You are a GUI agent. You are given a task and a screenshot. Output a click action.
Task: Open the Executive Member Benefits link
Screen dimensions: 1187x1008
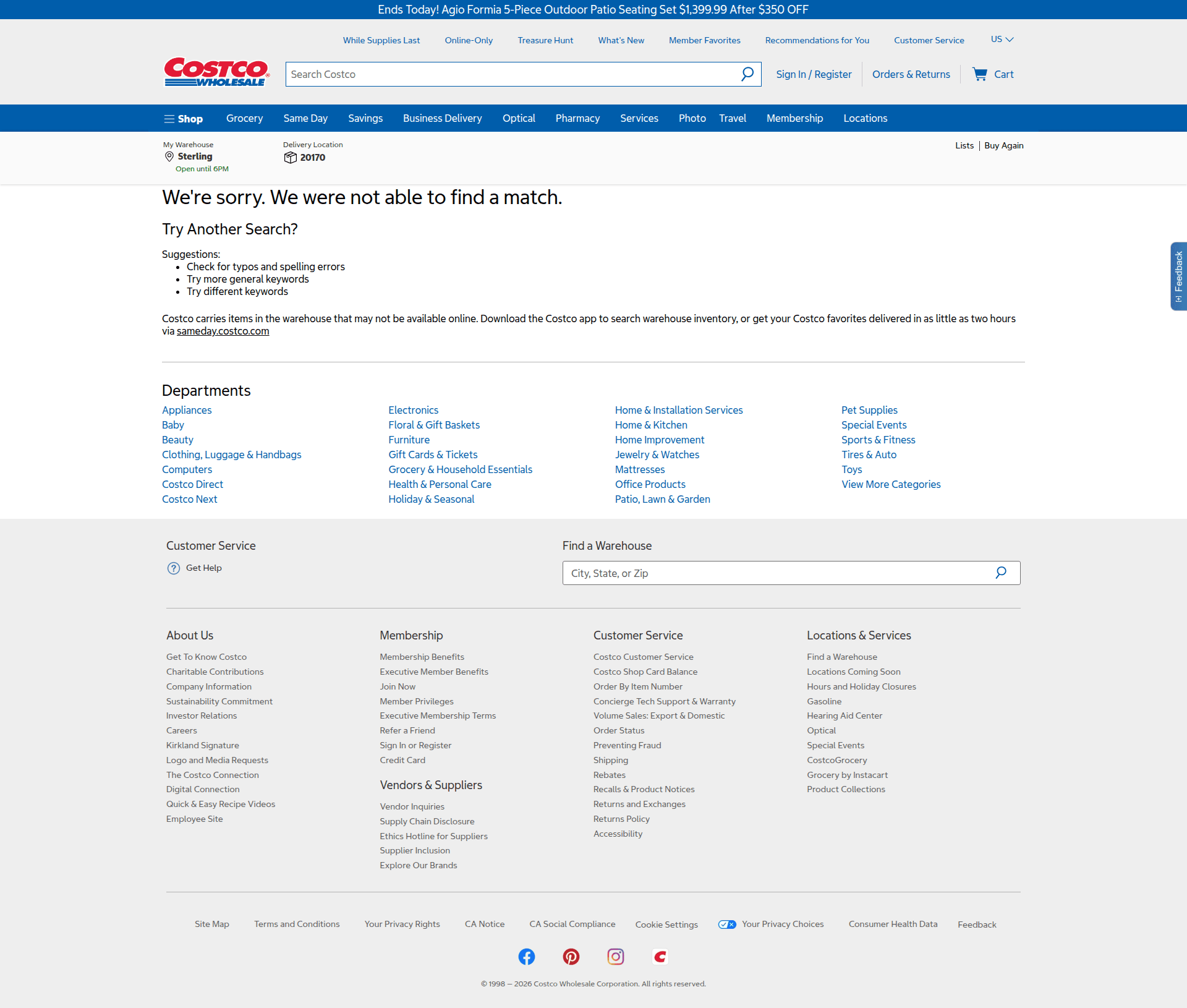tap(434, 672)
